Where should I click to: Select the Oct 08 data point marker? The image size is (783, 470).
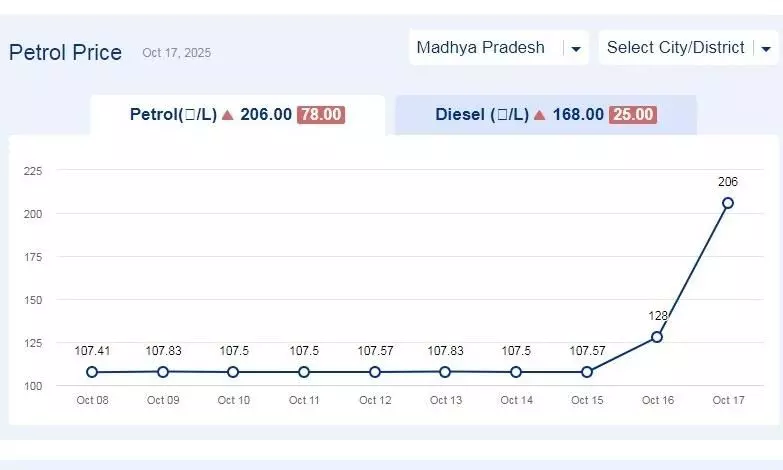[92, 372]
